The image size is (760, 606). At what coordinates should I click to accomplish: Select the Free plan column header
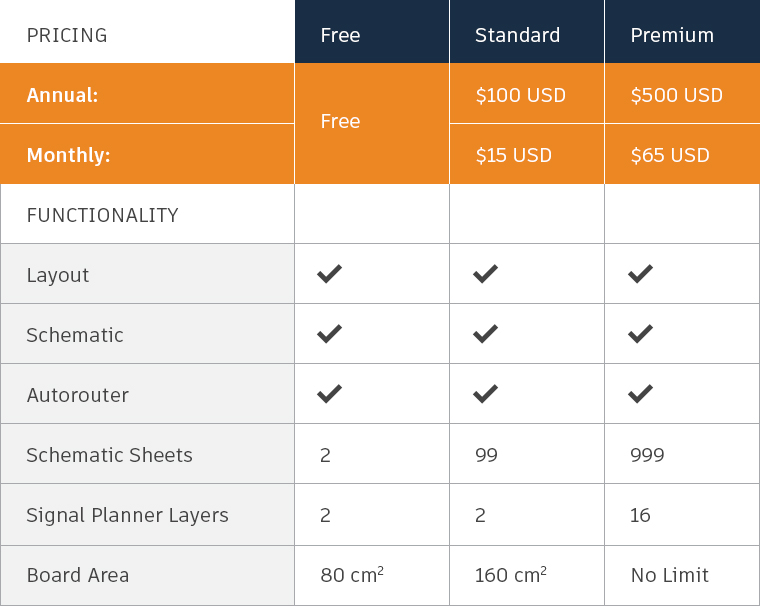point(340,35)
